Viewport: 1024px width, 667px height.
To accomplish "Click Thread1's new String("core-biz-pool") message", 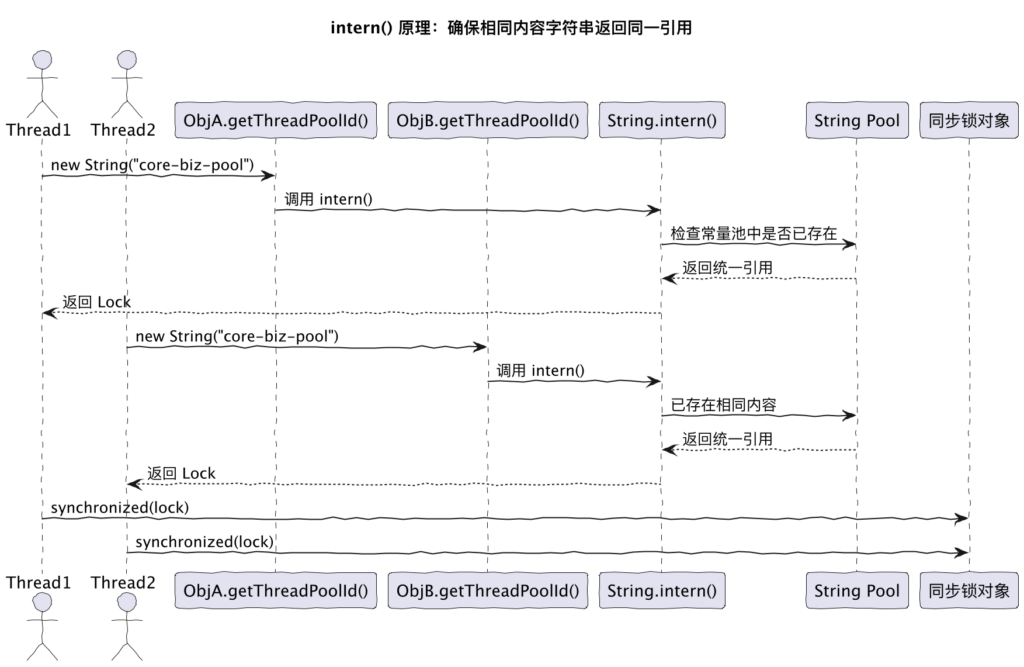I will point(150,163).
